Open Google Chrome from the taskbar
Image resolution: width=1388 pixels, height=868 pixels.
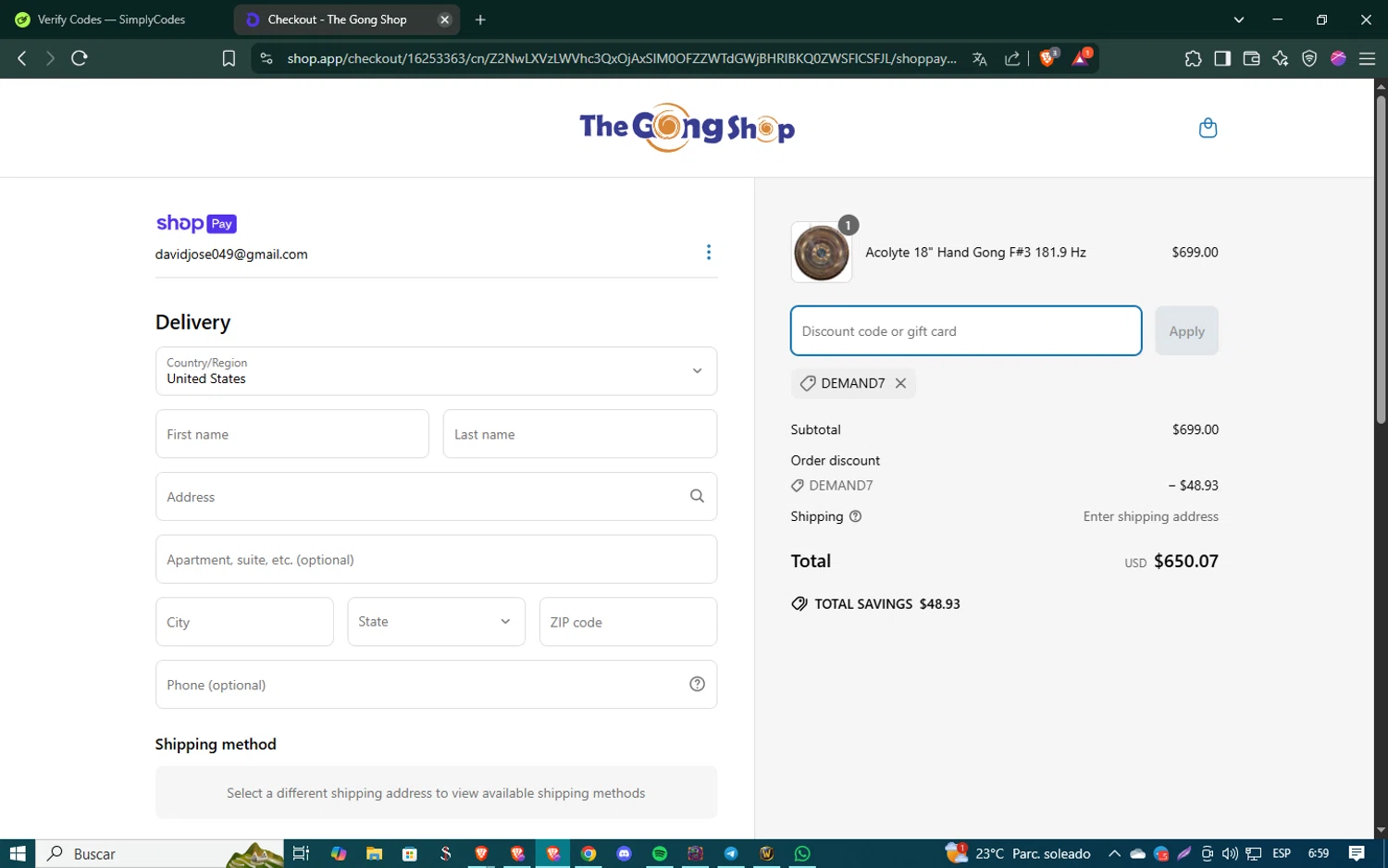pos(589,853)
